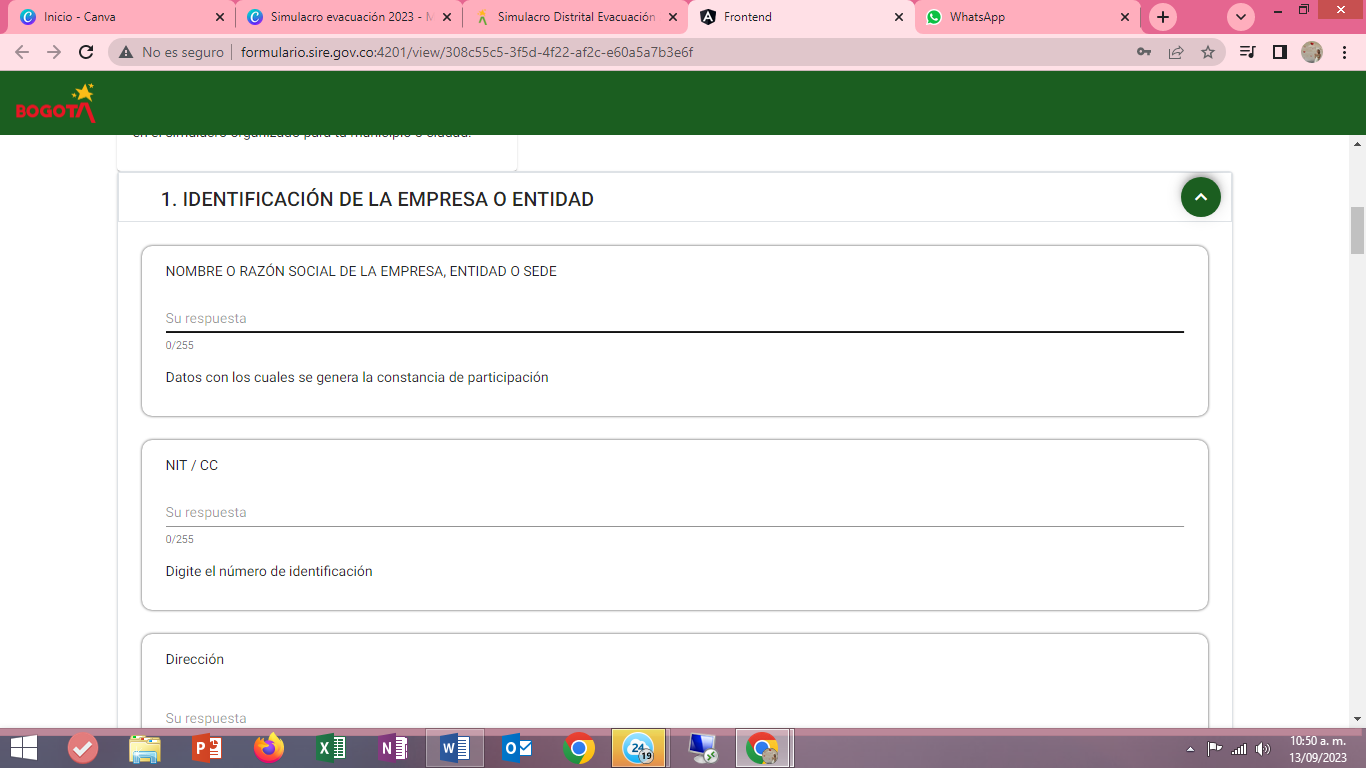Open a new browser tab
The image size is (1366, 768).
1162,17
